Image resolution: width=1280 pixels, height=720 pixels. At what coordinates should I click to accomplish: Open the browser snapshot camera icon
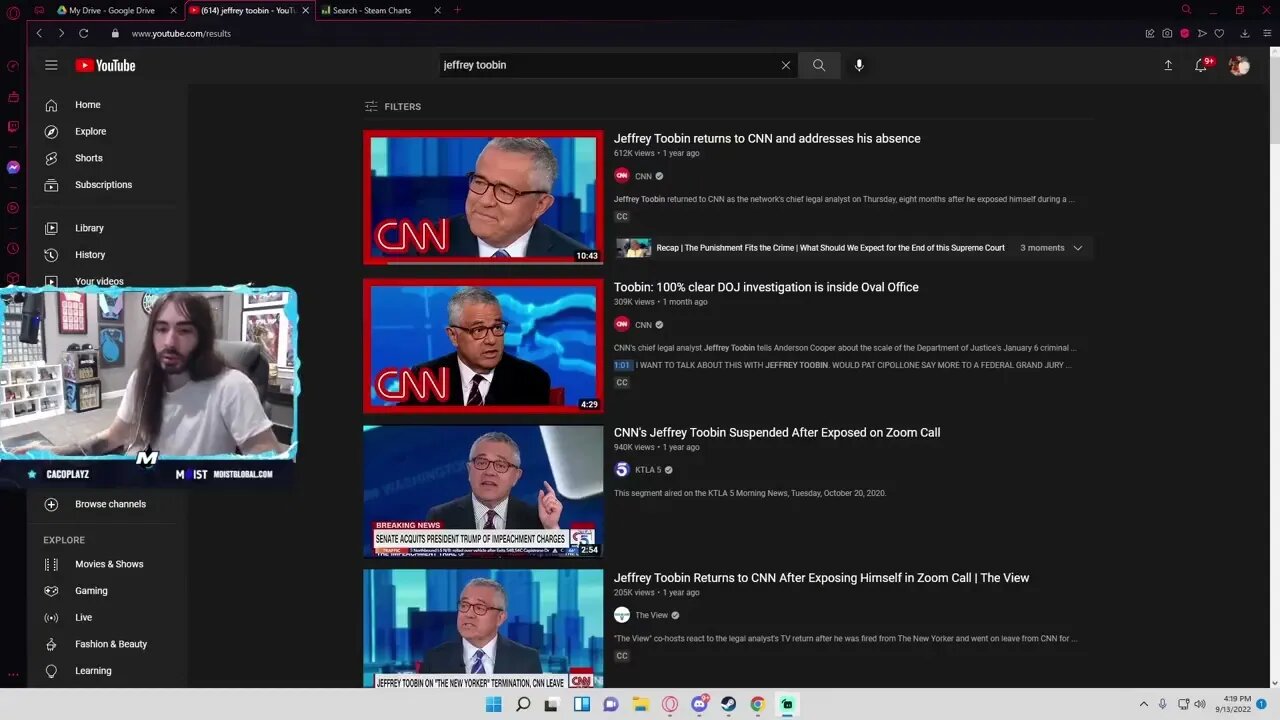point(1167,33)
